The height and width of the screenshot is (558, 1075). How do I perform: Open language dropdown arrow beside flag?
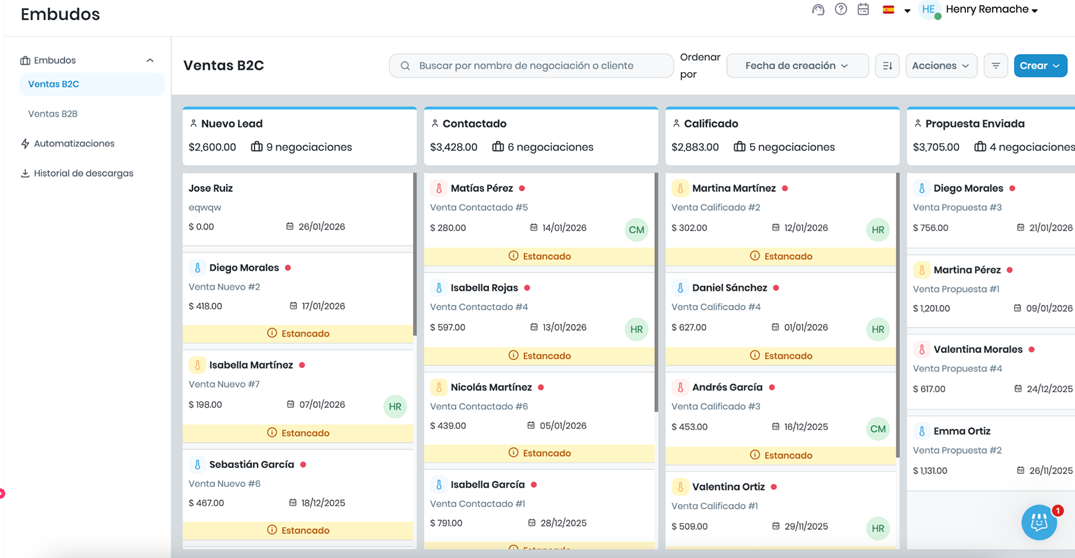pos(907,10)
